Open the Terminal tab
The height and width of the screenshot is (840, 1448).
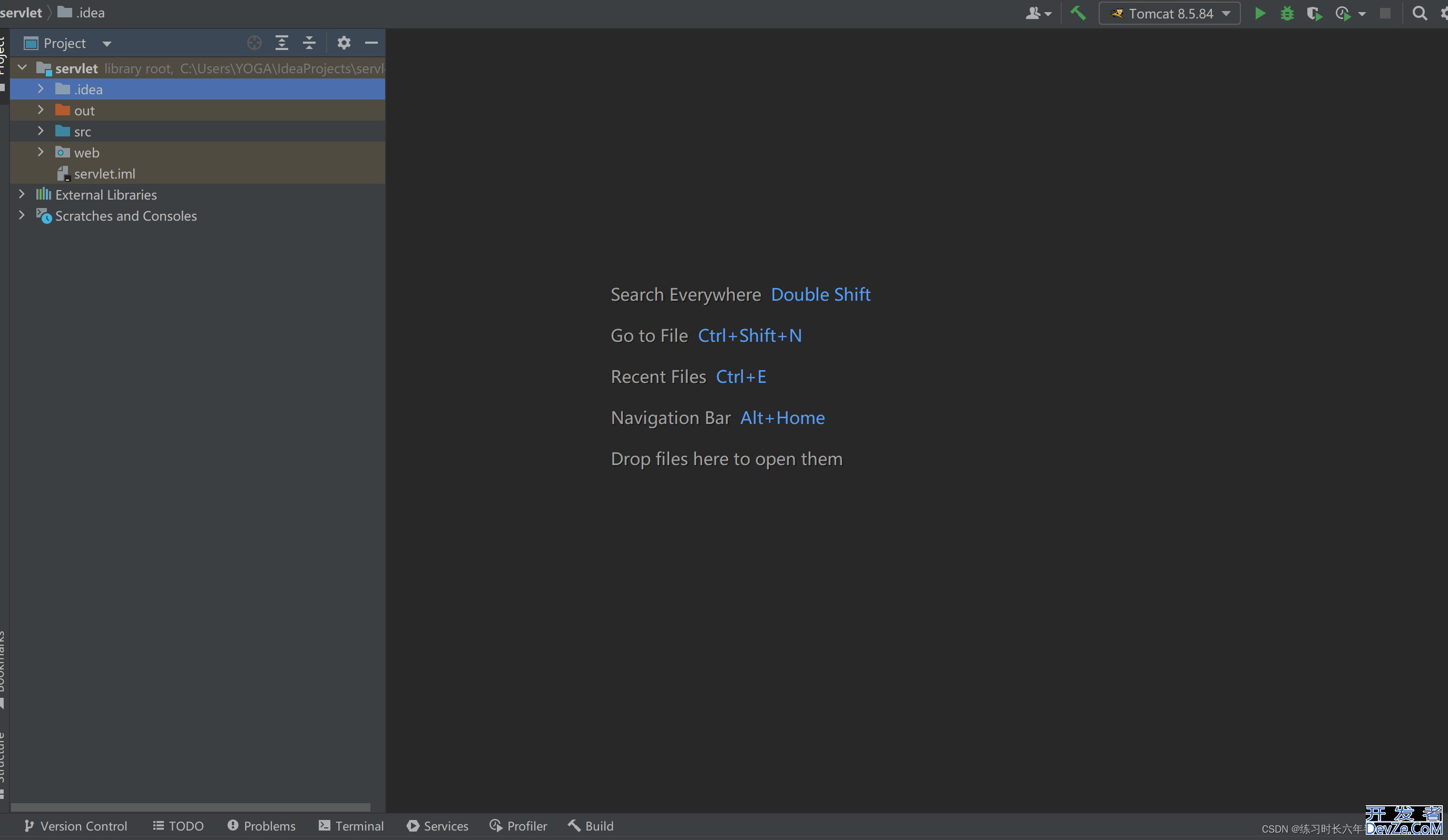[351, 826]
